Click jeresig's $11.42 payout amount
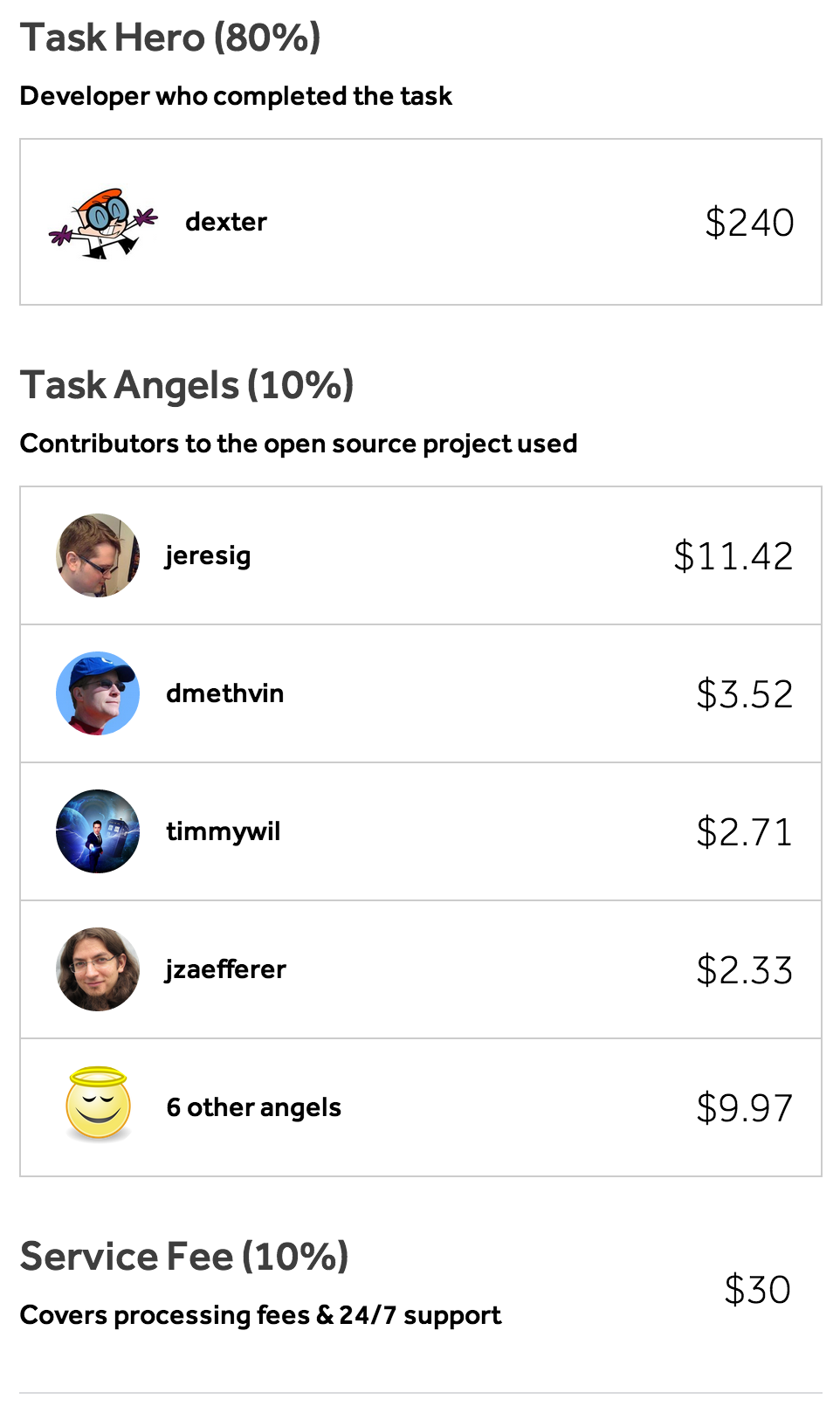The image size is (840, 1413). pyautogui.click(x=733, y=556)
